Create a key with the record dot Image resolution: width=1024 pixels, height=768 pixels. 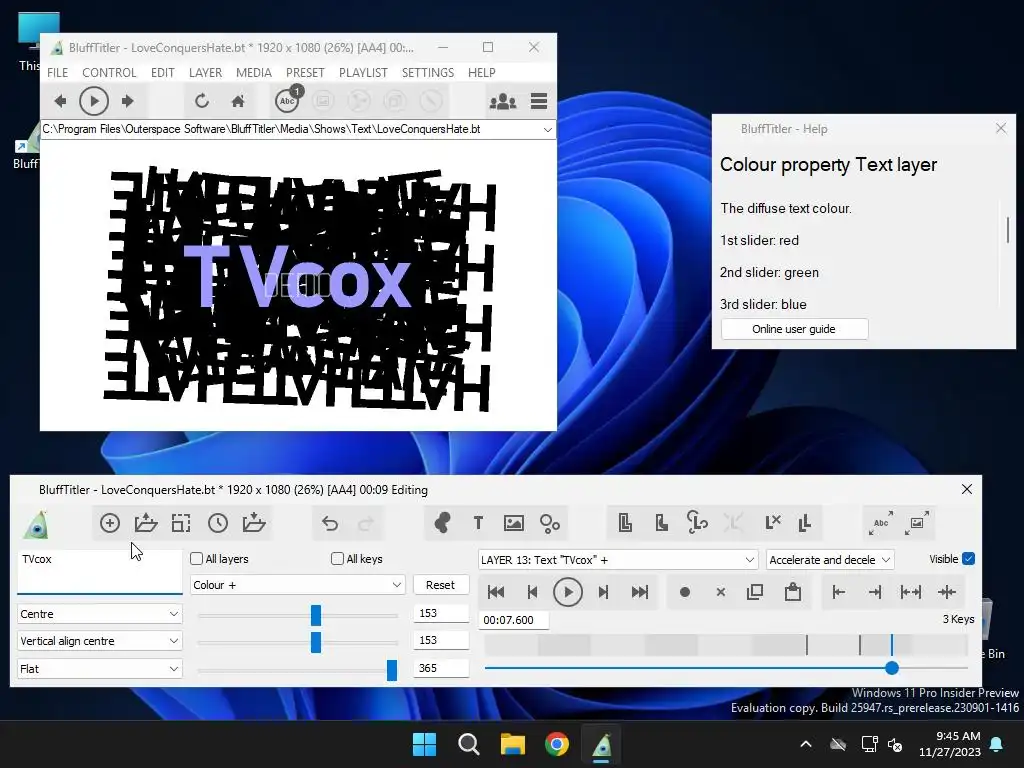click(684, 592)
